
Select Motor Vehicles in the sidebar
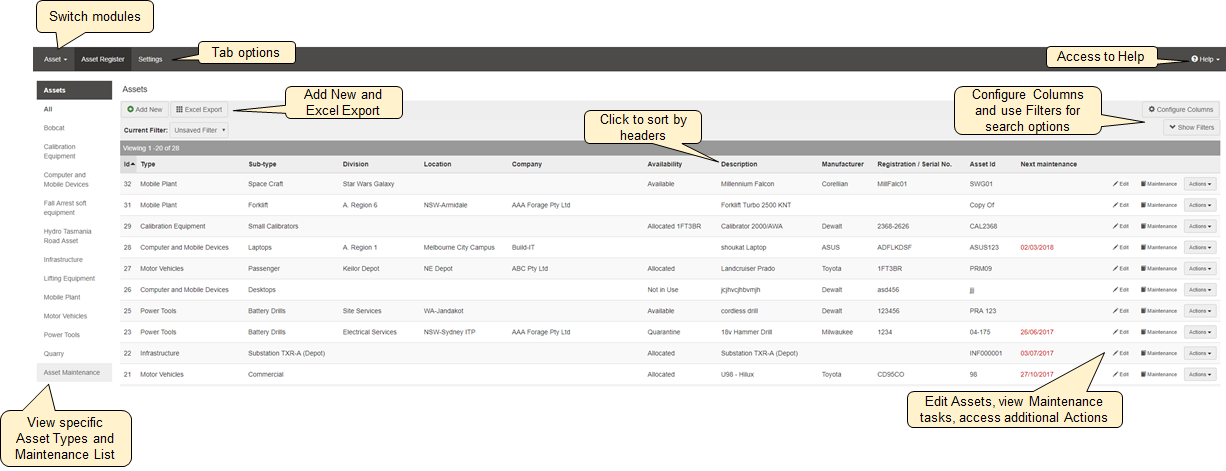click(67, 316)
